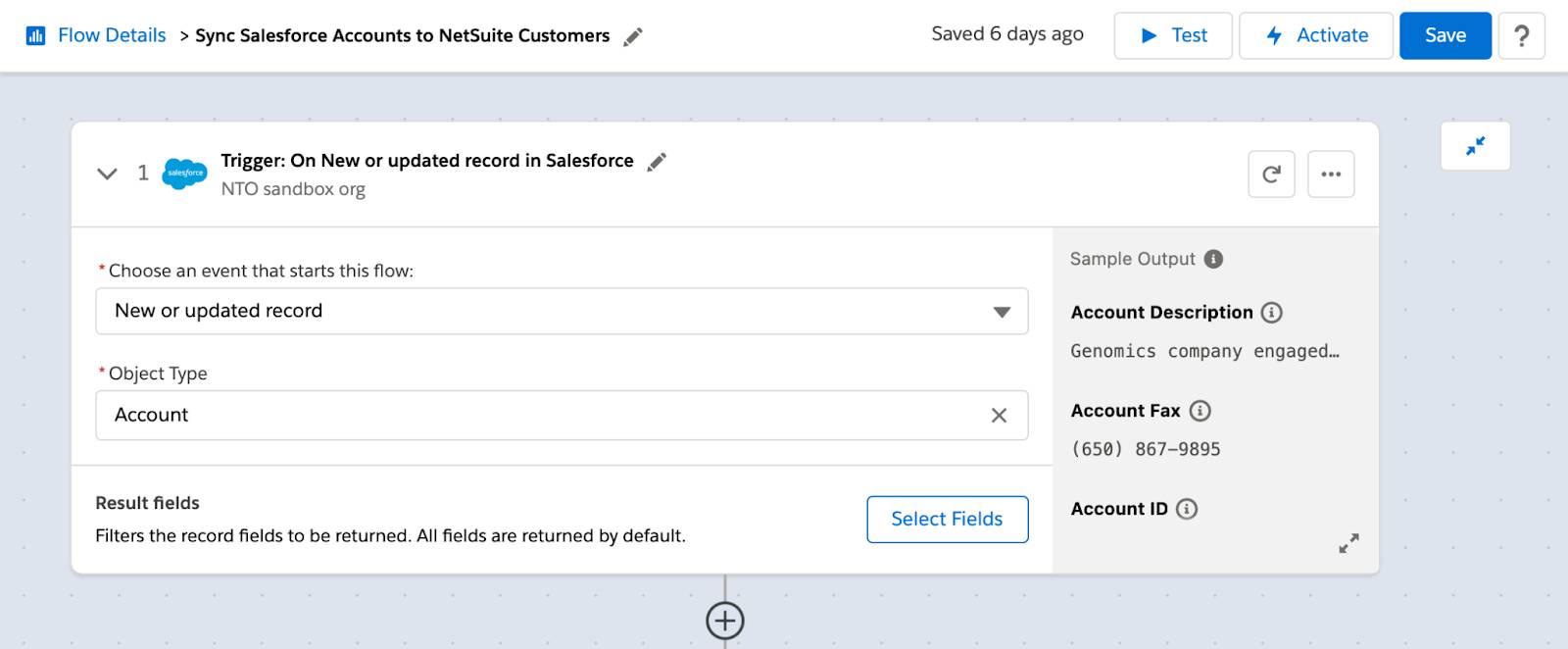Click the collapse arrows icon on canvas

(x=1475, y=146)
